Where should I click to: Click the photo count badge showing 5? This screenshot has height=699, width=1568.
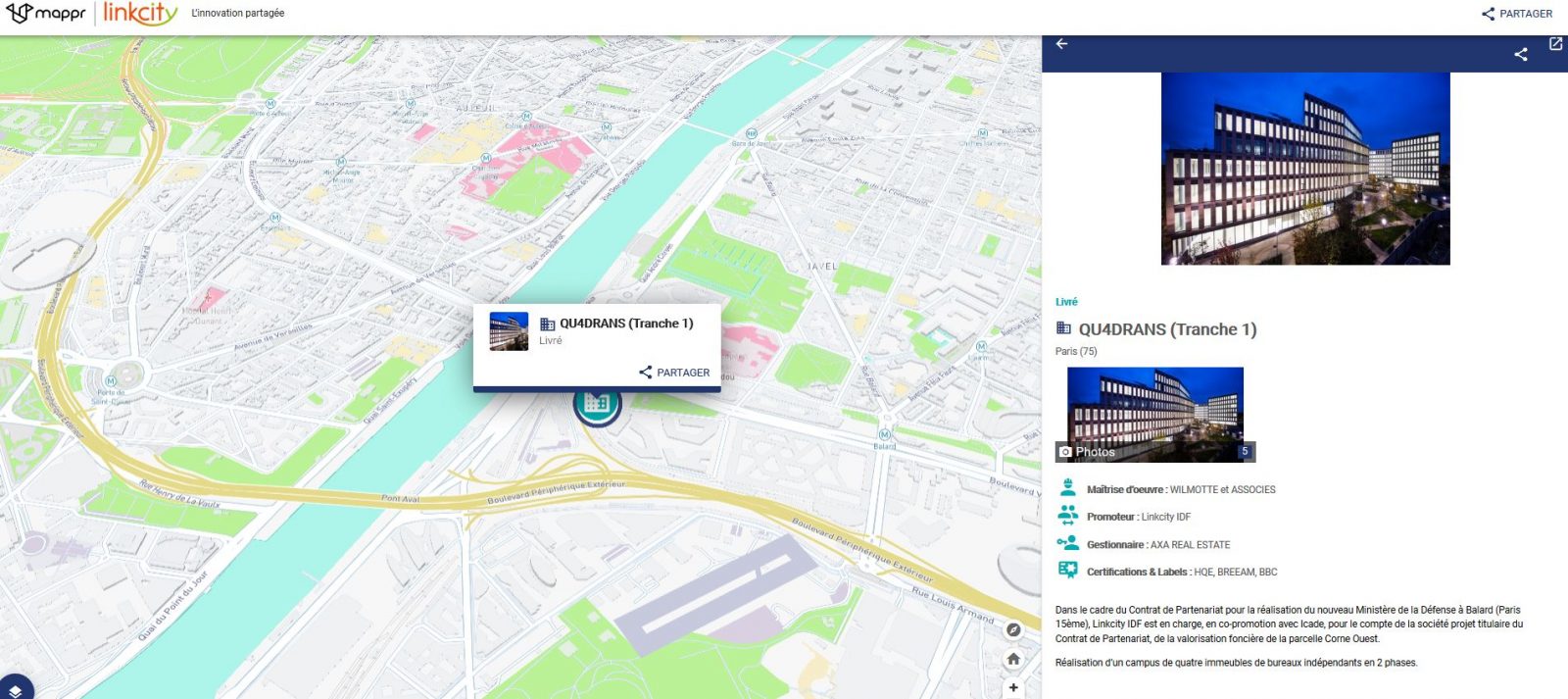(1245, 451)
